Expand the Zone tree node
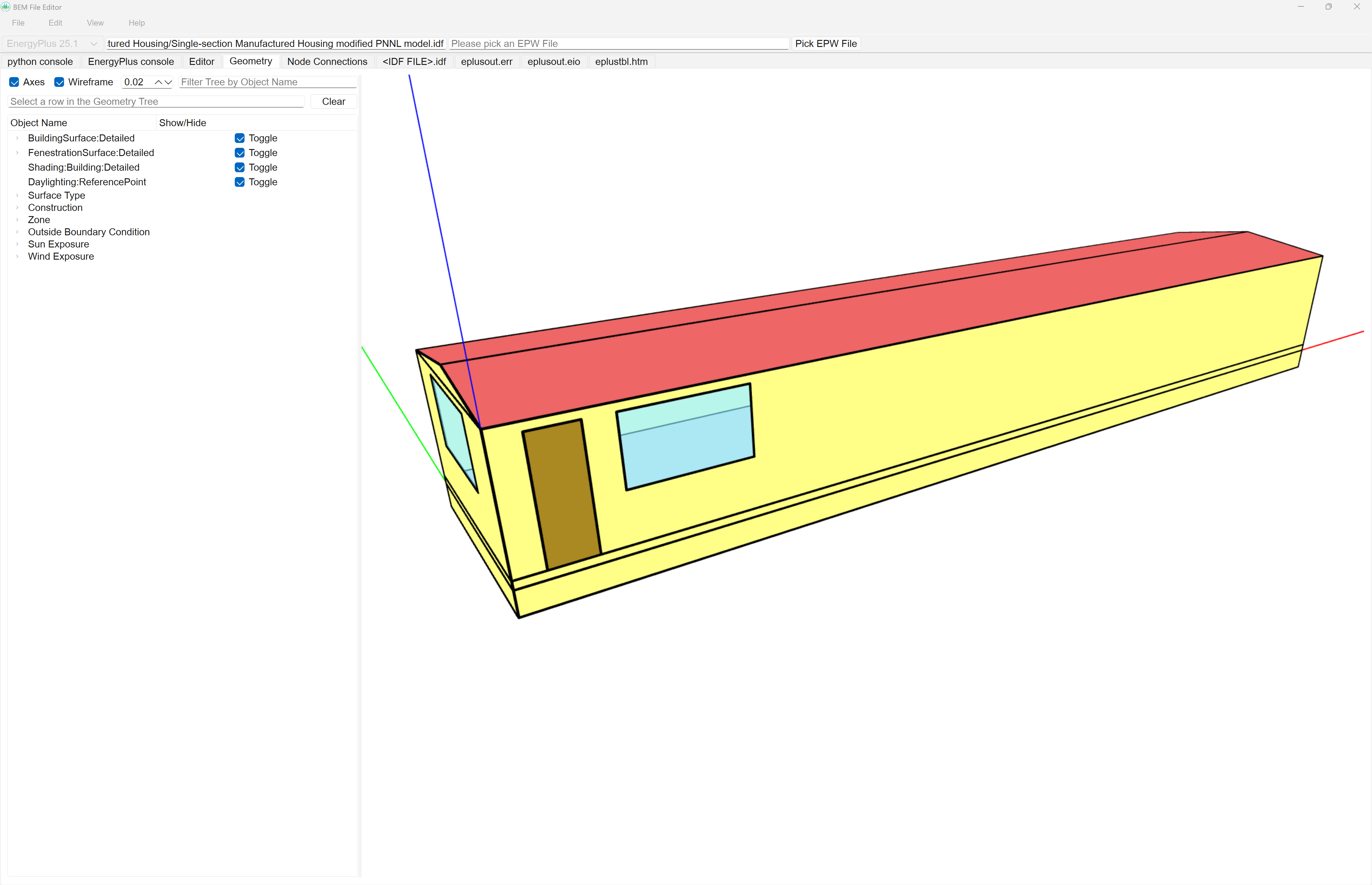The height and width of the screenshot is (885, 1372). pos(17,219)
